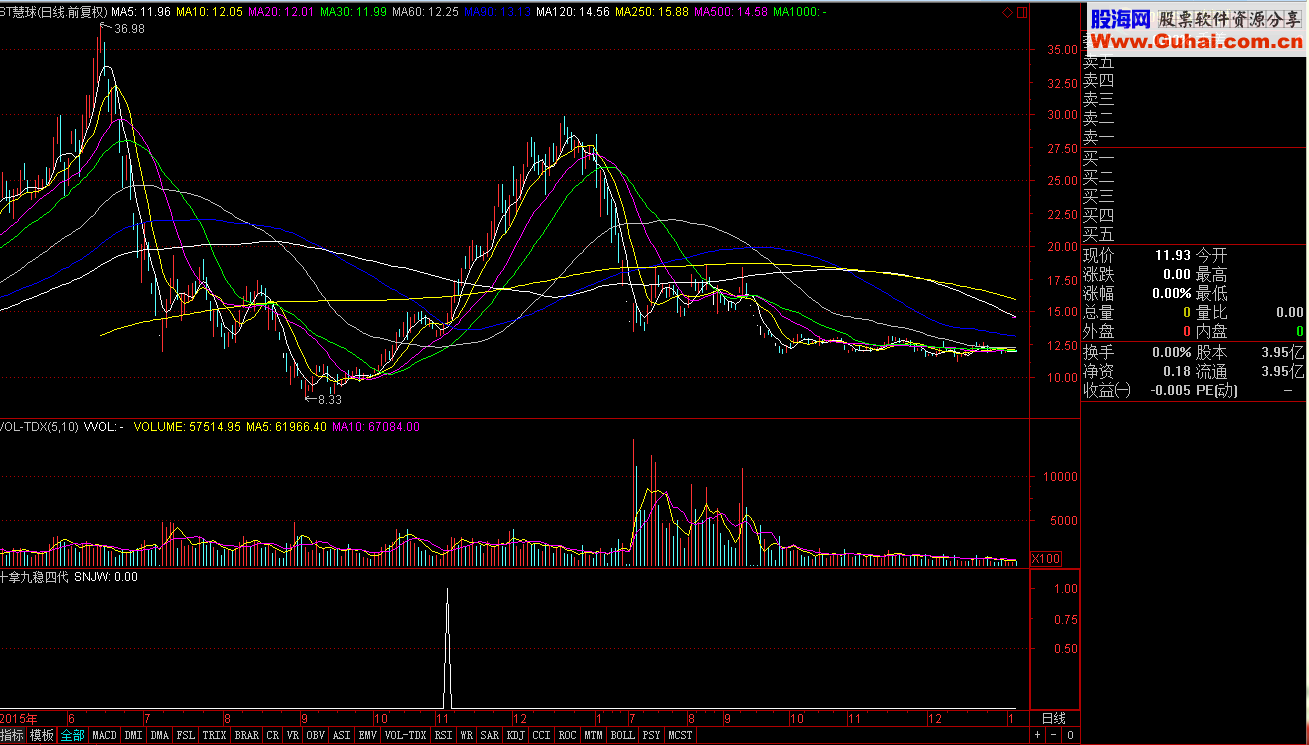1309x745 pixels.
Task: Click the minus zoom button in the bottom bar
Action: pyautogui.click(x=1053, y=735)
